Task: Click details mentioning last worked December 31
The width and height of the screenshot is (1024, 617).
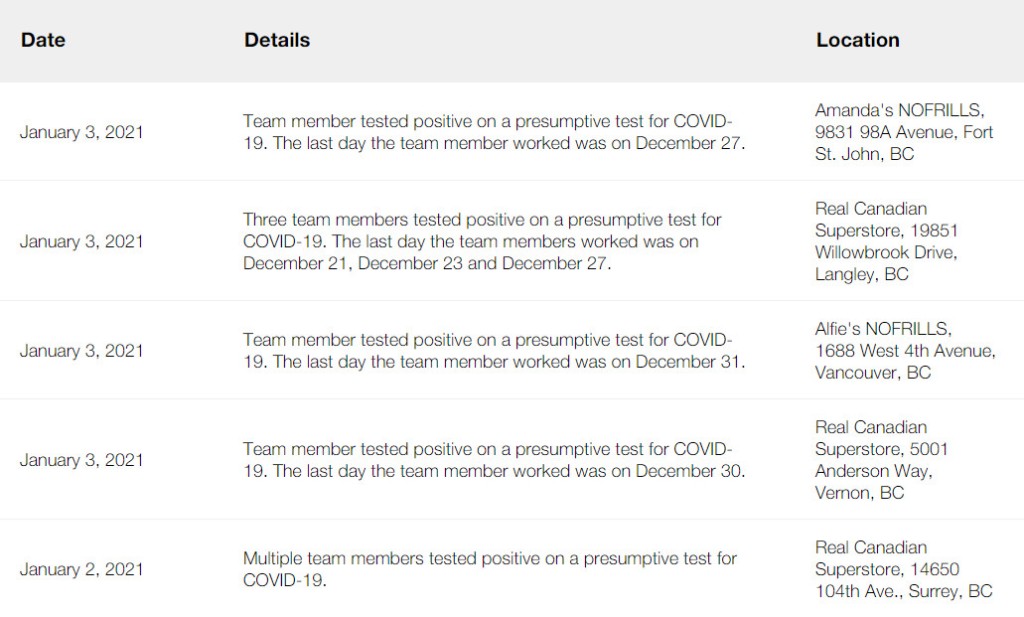Action: (494, 351)
